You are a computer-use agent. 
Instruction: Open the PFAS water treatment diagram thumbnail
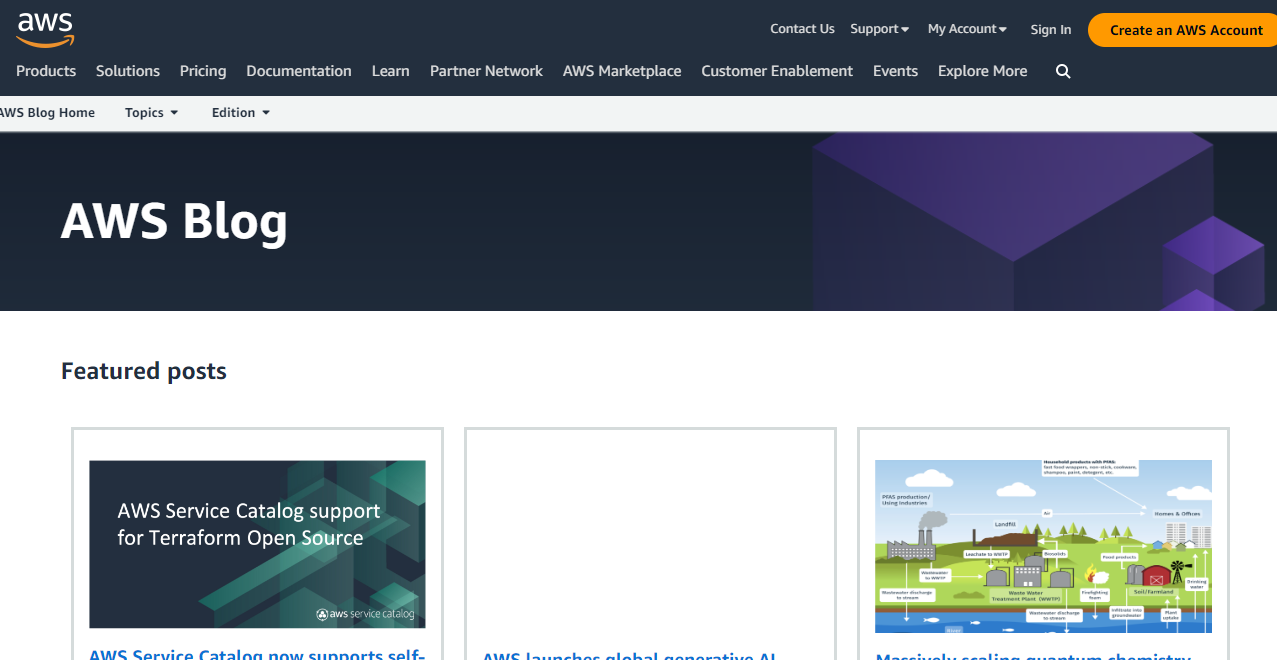coord(1043,546)
